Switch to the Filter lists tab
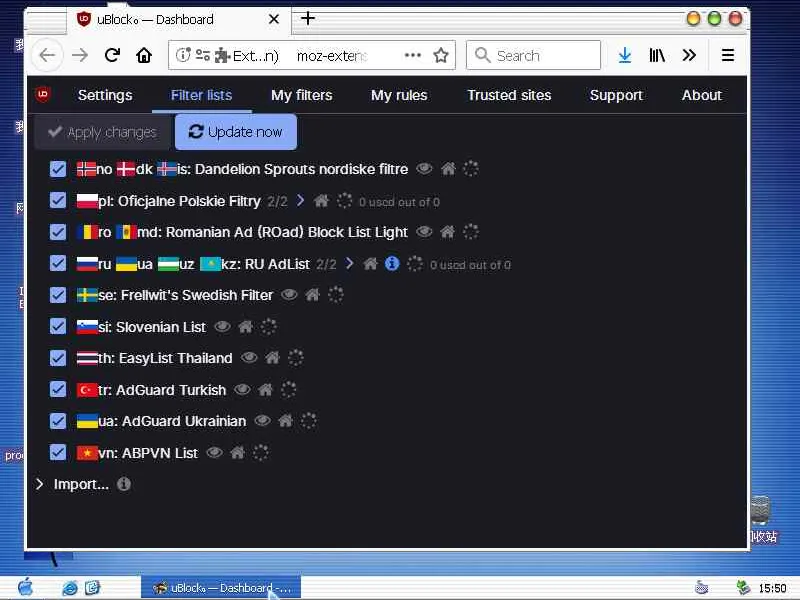This screenshot has width=800, height=600. pos(202,95)
